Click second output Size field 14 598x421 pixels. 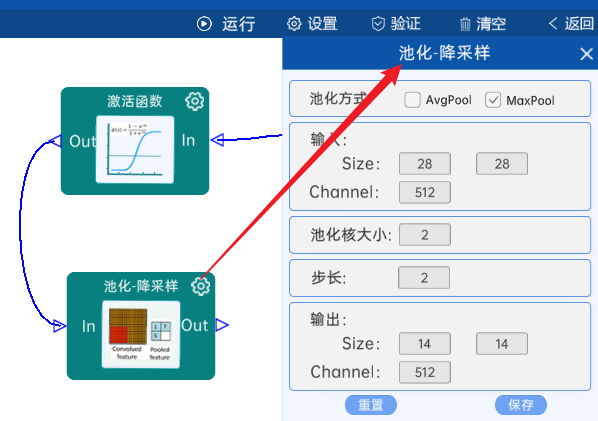502,344
